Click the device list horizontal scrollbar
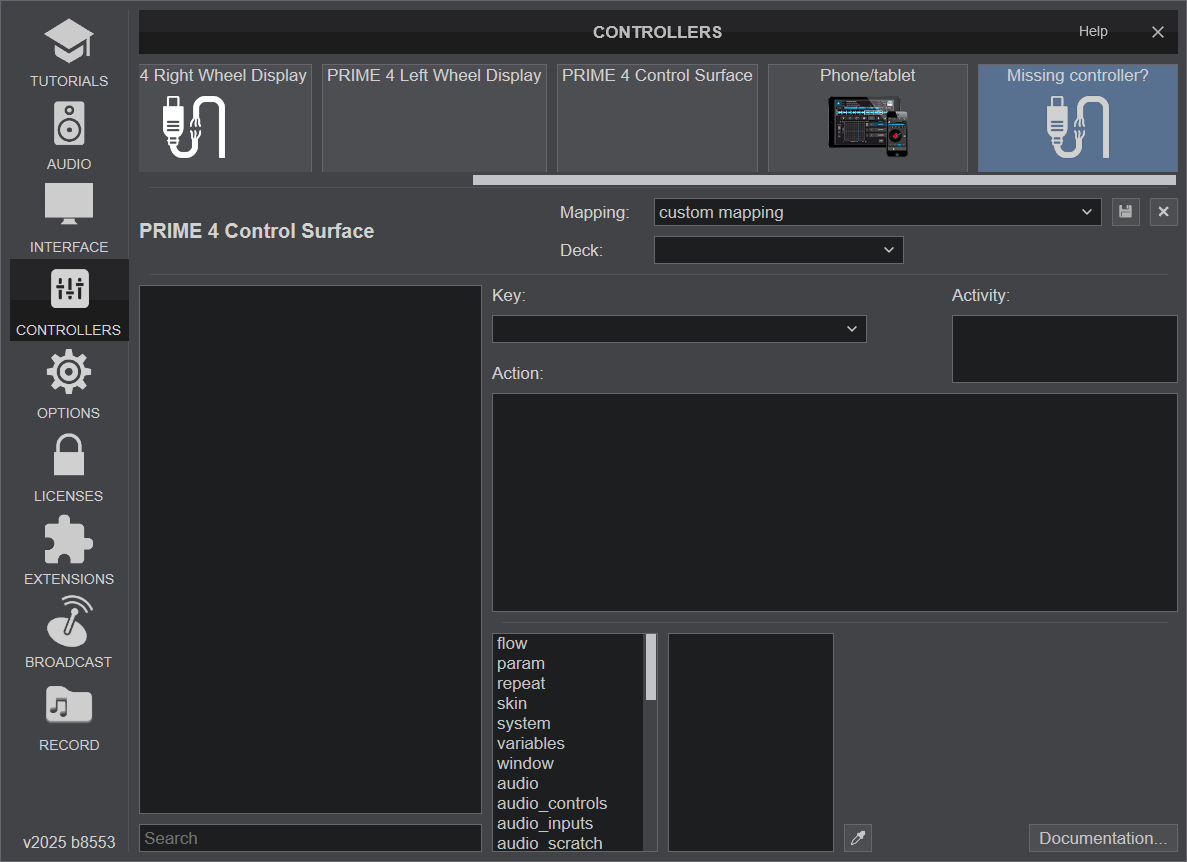 point(824,180)
